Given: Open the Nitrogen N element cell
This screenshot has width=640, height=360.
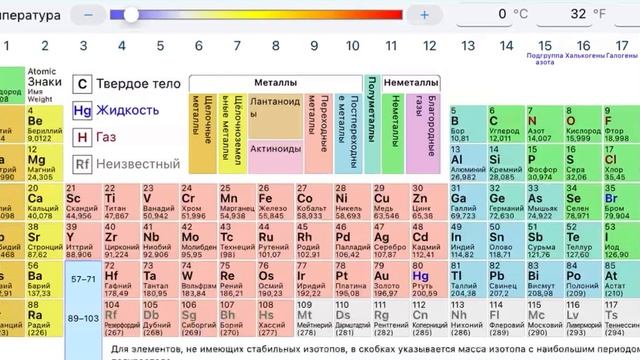Looking at the screenshot, I should click(x=544, y=124).
